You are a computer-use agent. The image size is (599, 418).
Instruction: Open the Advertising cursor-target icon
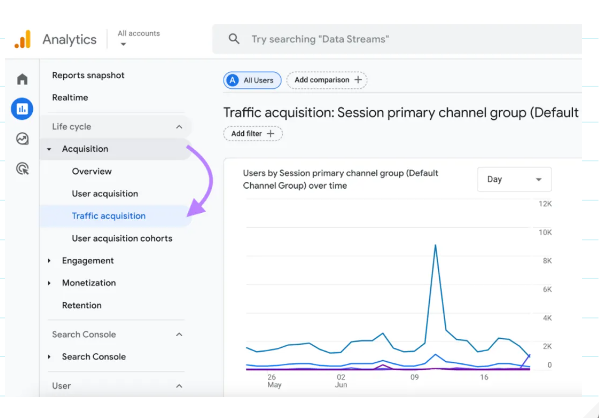[x=23, y=168]
